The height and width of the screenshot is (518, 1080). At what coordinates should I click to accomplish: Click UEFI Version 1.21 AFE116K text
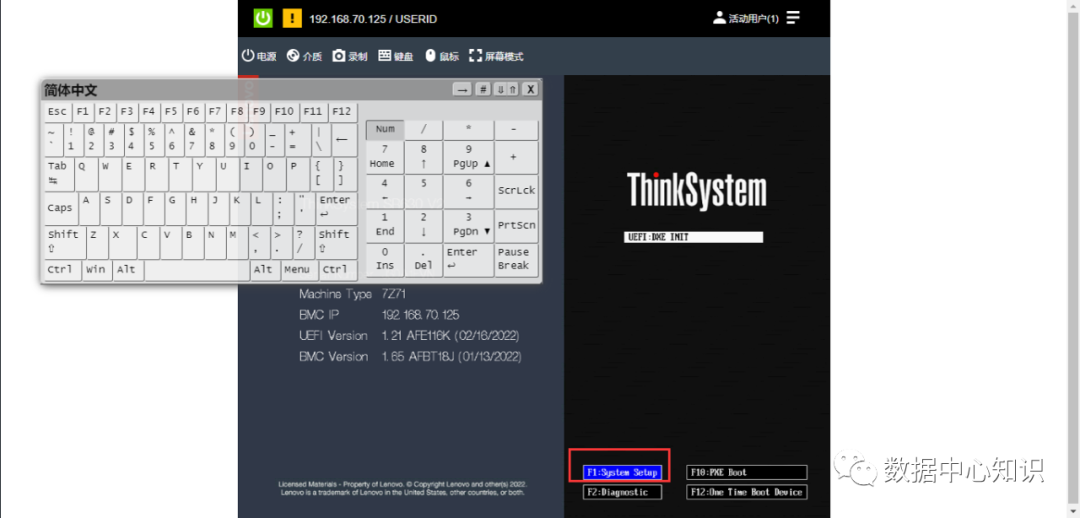pos(450,335)
